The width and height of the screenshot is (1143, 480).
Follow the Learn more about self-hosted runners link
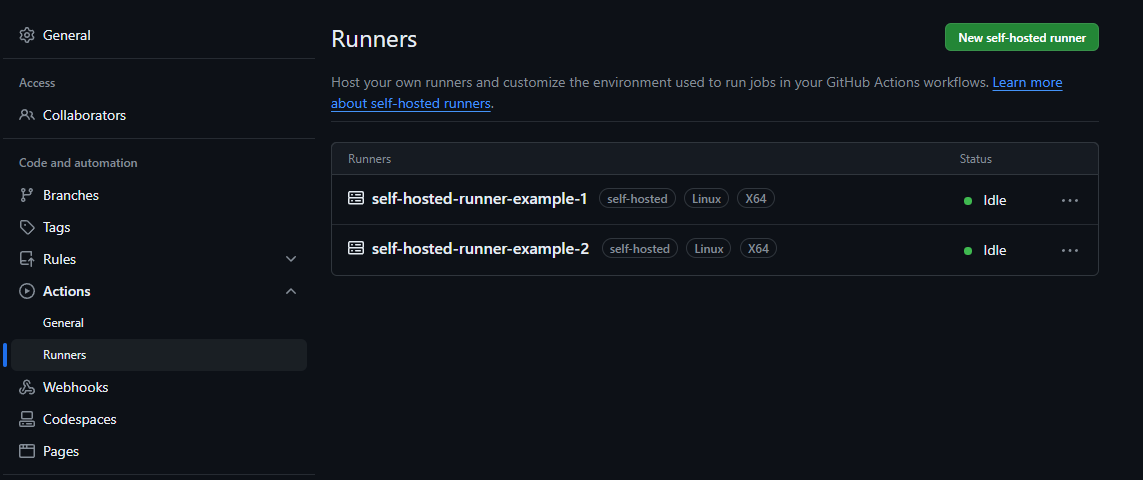(x=1027, y=83)
